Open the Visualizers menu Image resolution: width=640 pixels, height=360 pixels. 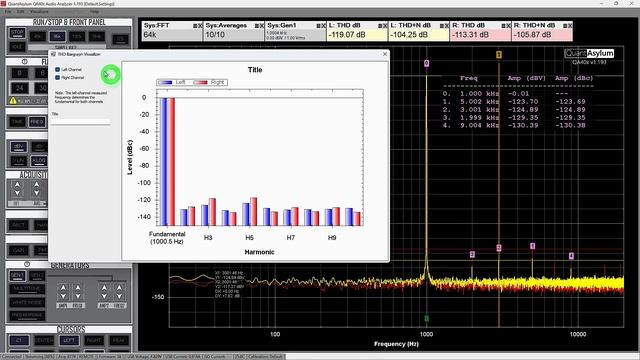point(39,11)
